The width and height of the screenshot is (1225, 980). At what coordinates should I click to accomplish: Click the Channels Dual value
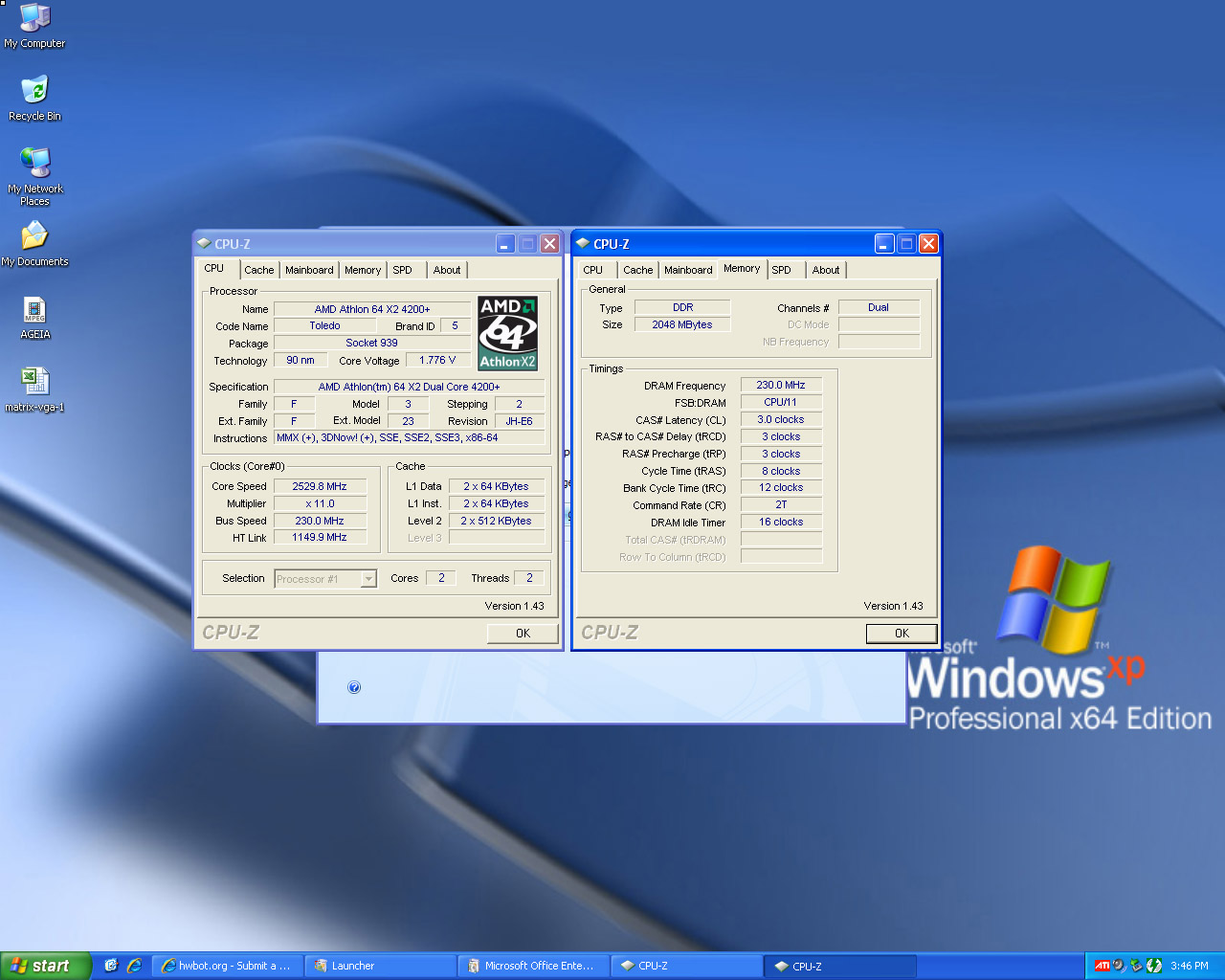click(879, 307)
